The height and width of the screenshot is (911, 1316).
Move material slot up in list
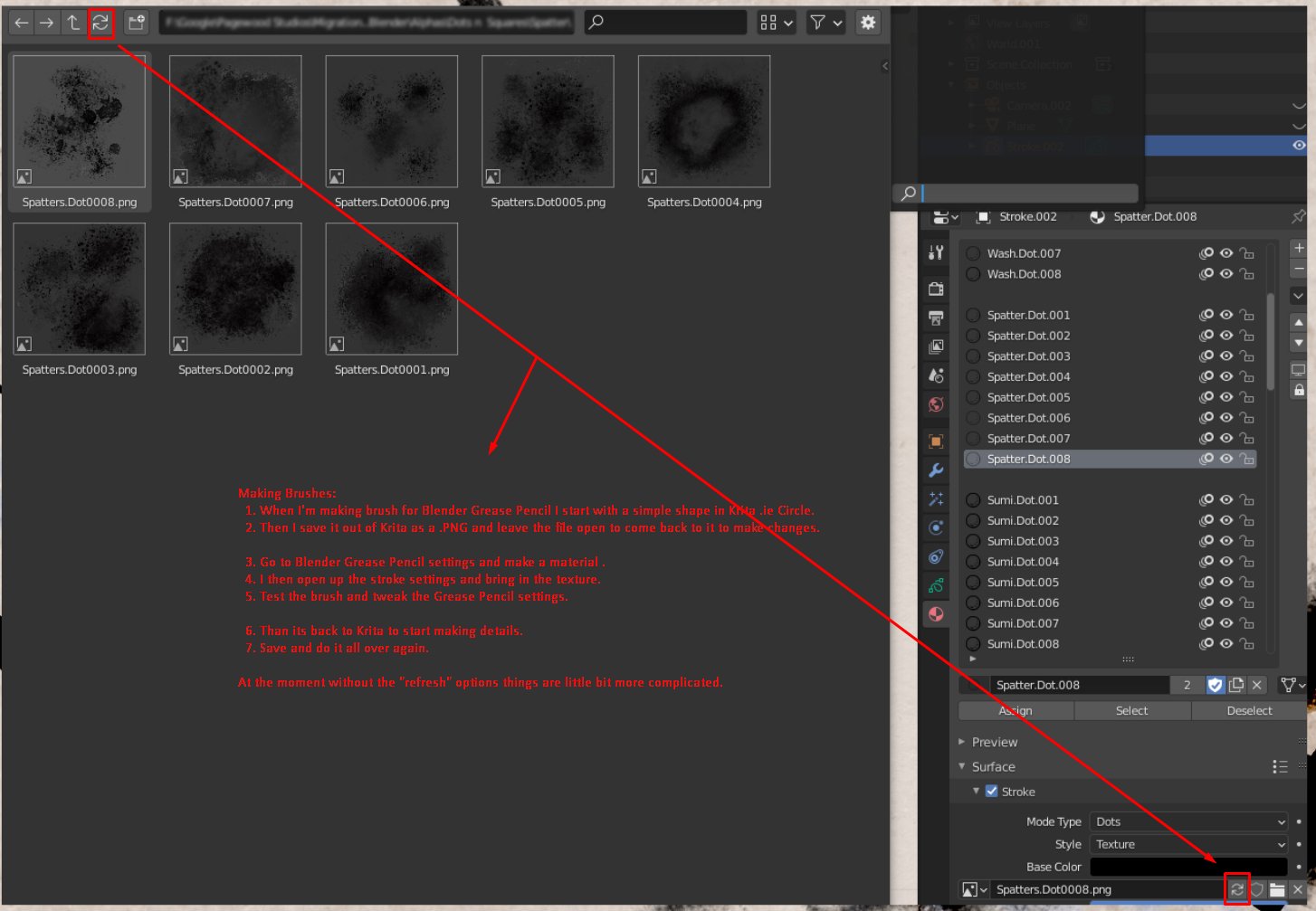(x=1299, y=322)
